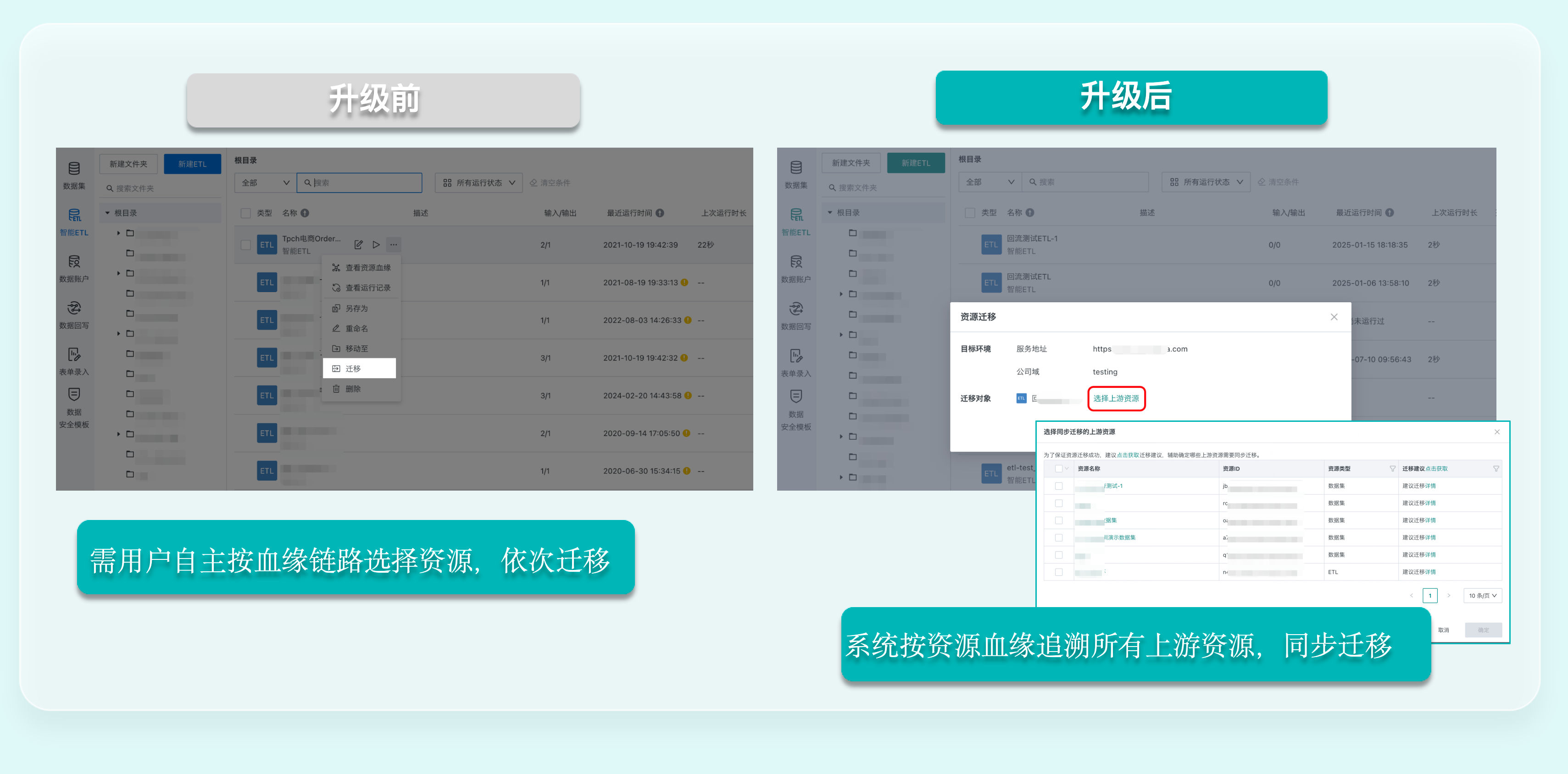Open select-all options arrow beside header checkbox

coord(1067,469)
